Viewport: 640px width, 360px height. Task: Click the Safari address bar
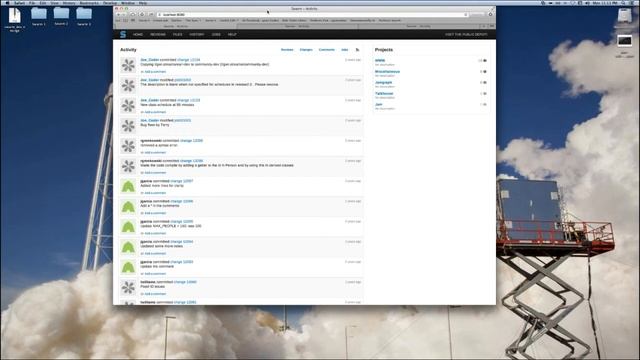(x=312, y=15)
